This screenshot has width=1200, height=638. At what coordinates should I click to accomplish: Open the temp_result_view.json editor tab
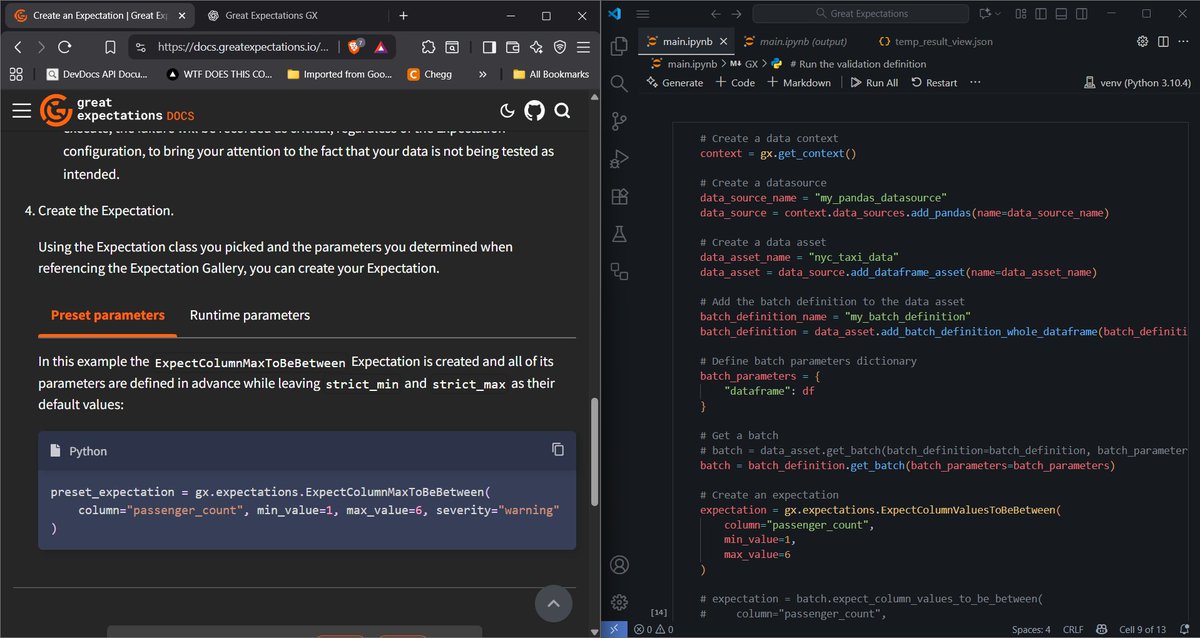(x=935, y=41)
